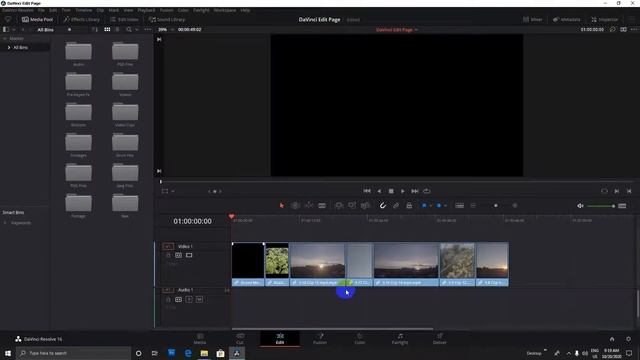The image size is (640, 360).
Task: Switch to the Deliver page tab
Action: pyautogui.click(x=440, y=338)
